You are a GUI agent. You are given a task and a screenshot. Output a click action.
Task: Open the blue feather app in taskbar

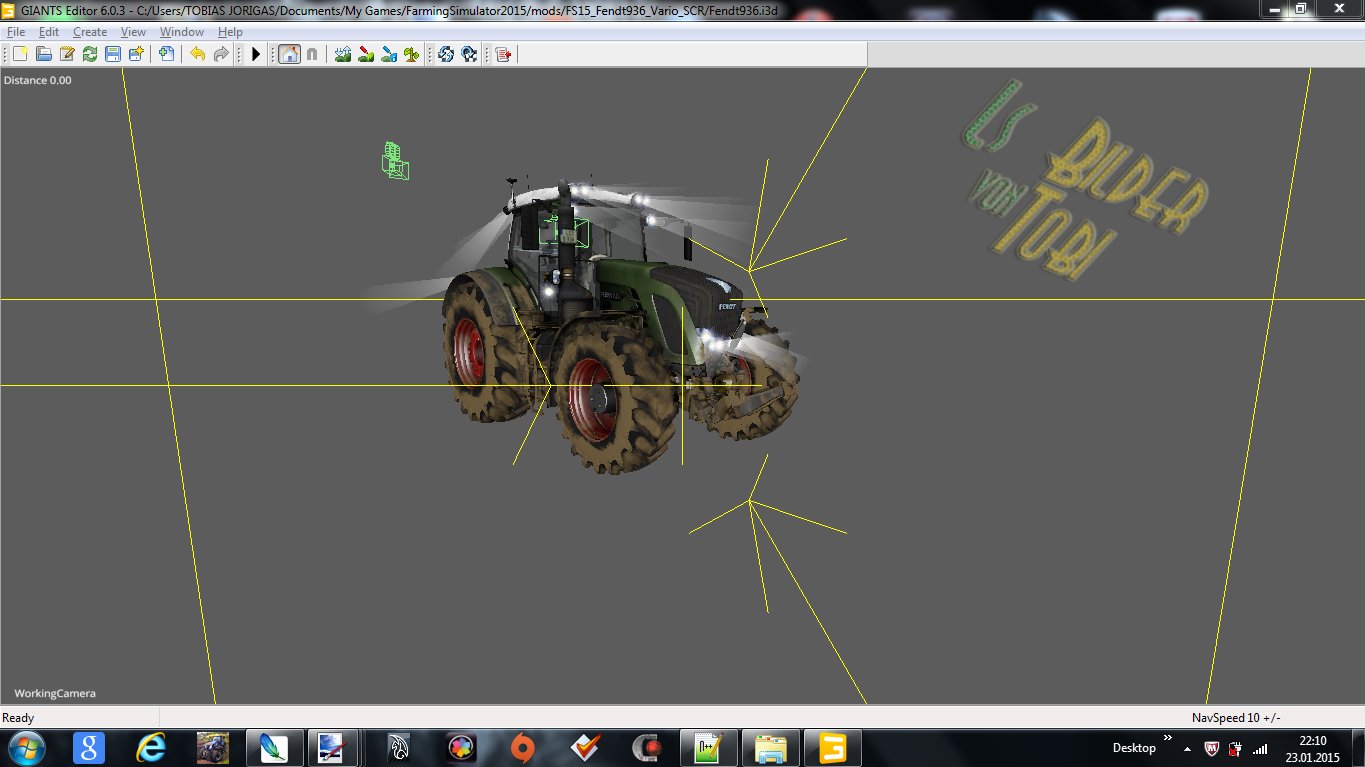pyautogui.click(x=273, y=747)
